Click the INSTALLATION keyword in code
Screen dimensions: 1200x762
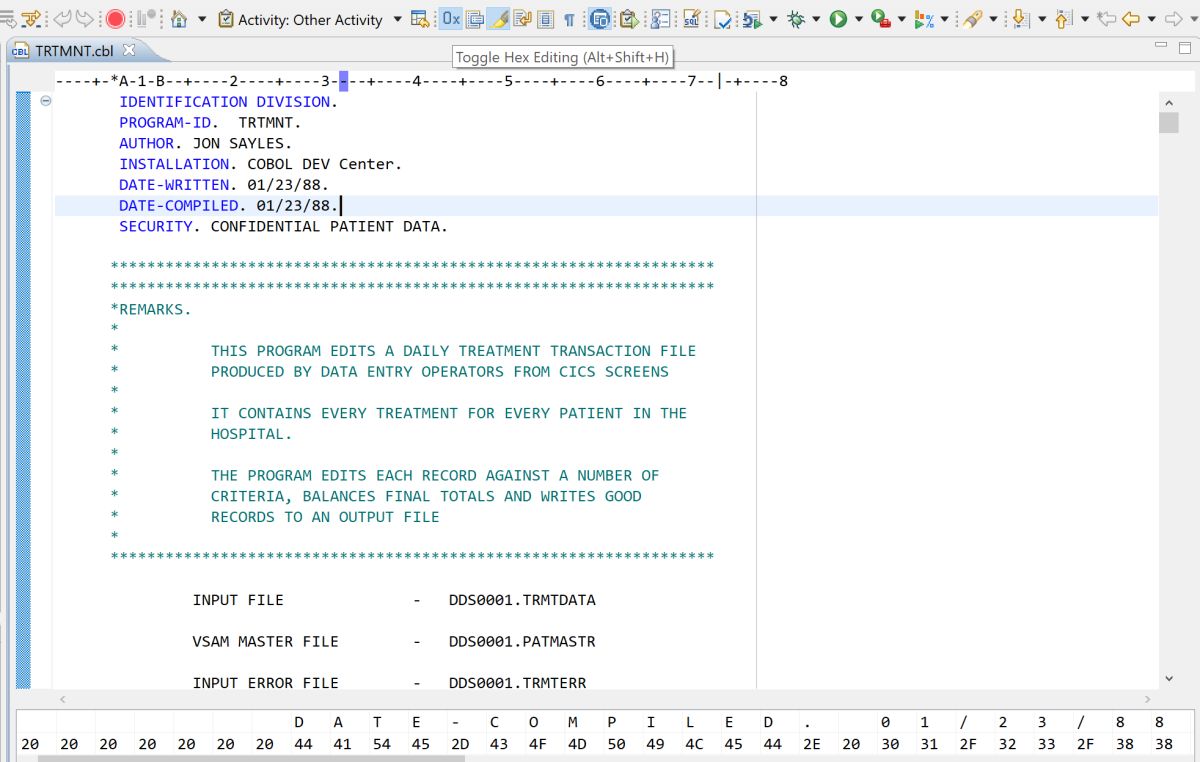click(174, 164)
